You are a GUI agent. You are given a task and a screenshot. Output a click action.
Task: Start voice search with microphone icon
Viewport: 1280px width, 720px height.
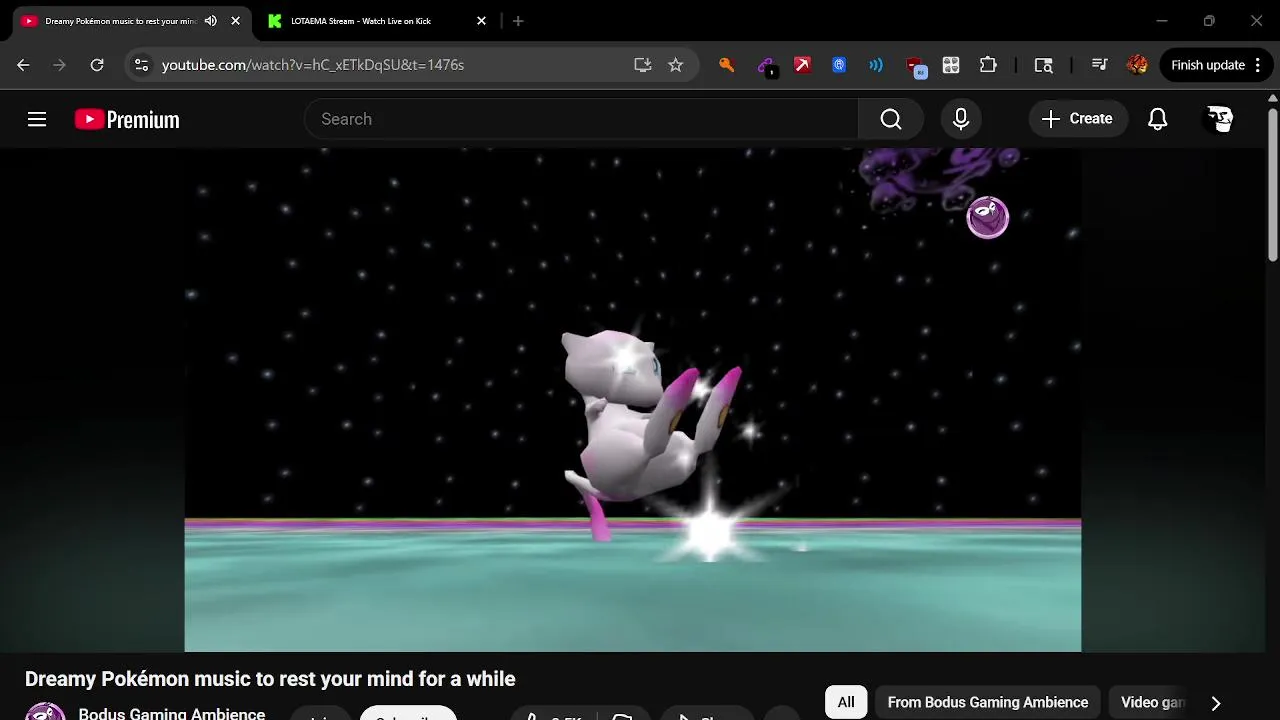pos(961,119)
